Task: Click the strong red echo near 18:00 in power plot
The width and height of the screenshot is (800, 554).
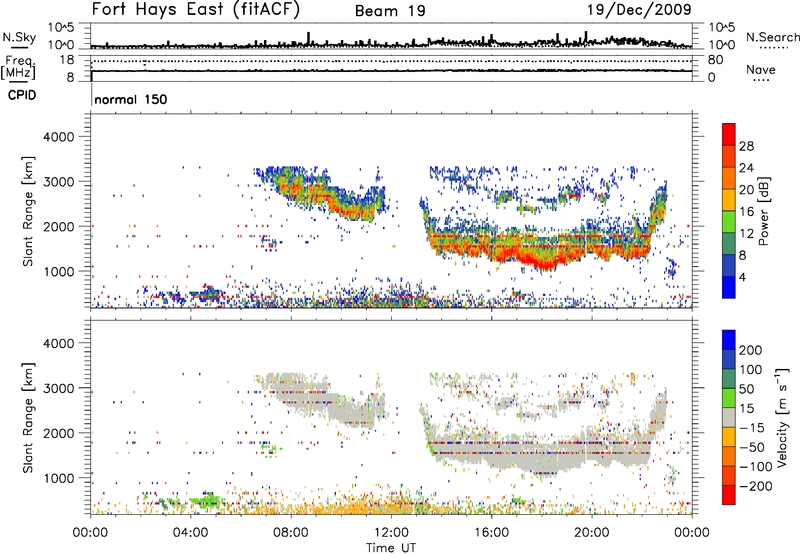Action: (x=544, y=262)
